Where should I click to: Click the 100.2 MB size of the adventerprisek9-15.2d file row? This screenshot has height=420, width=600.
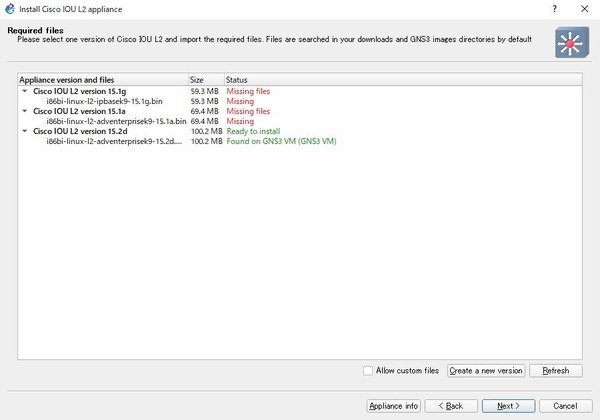[207, 141]
